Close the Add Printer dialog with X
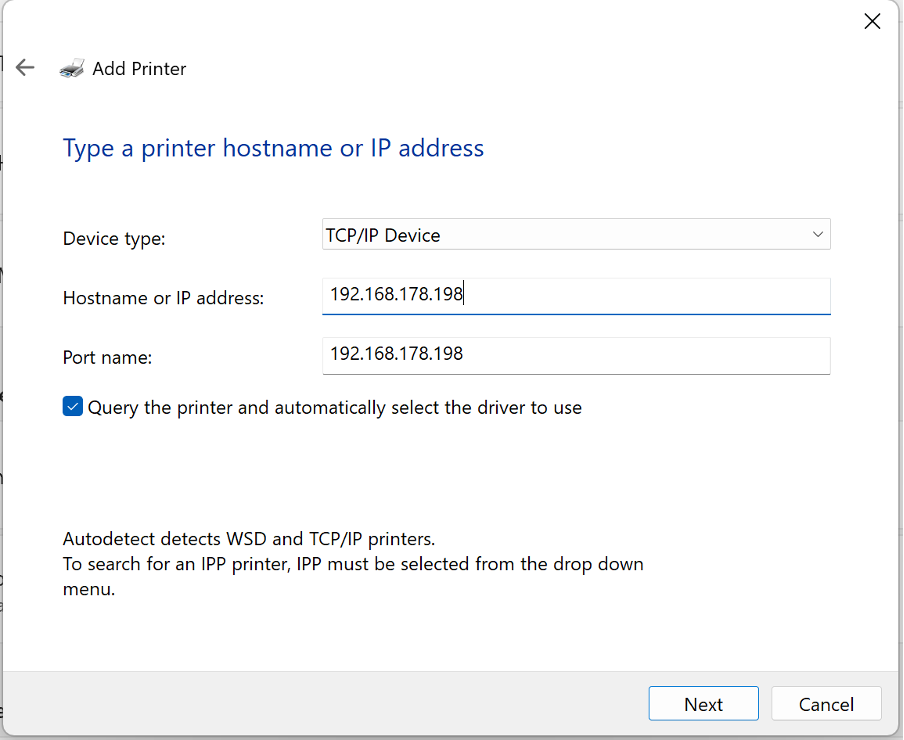 872,21
